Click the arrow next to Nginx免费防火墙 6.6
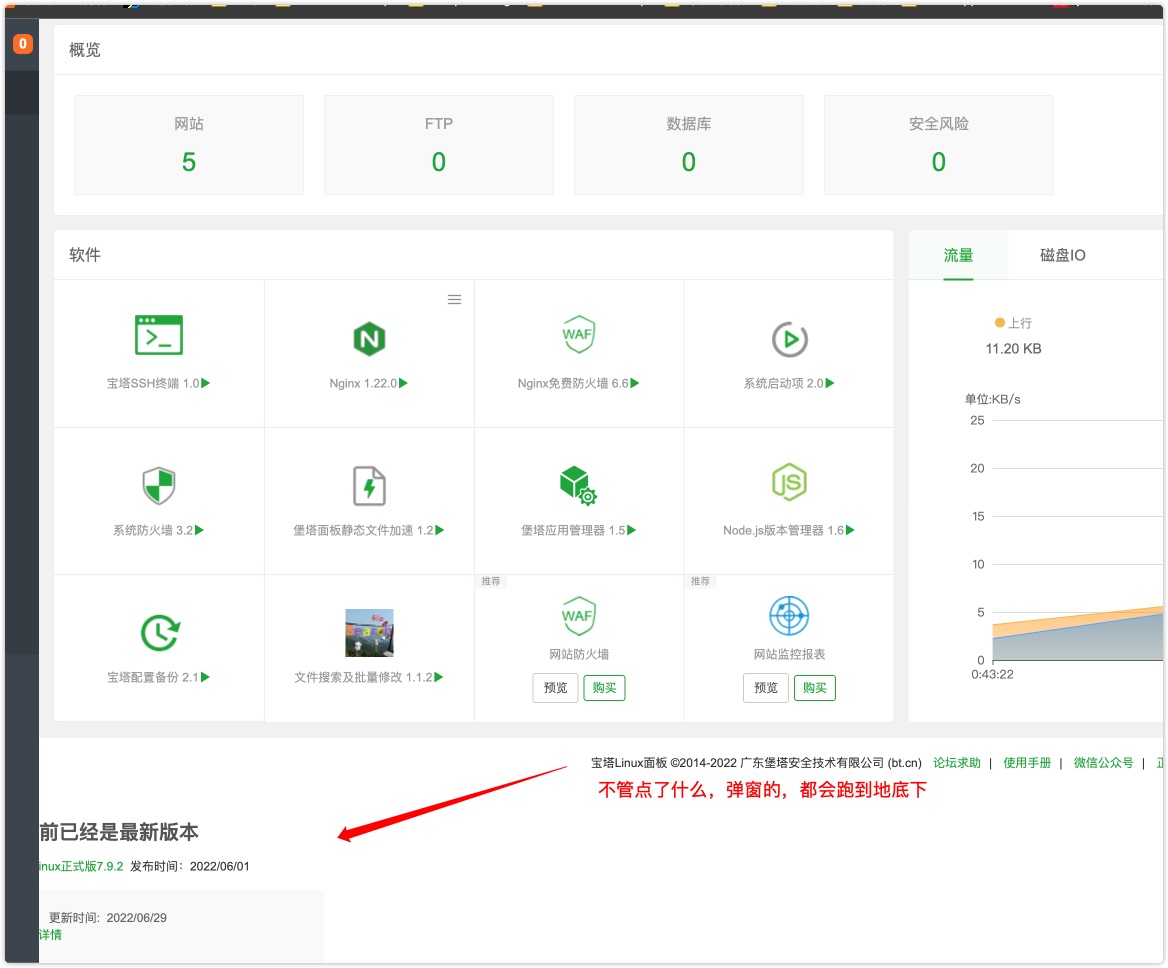This screenshot has height=968, width=1168. point(635,383)
